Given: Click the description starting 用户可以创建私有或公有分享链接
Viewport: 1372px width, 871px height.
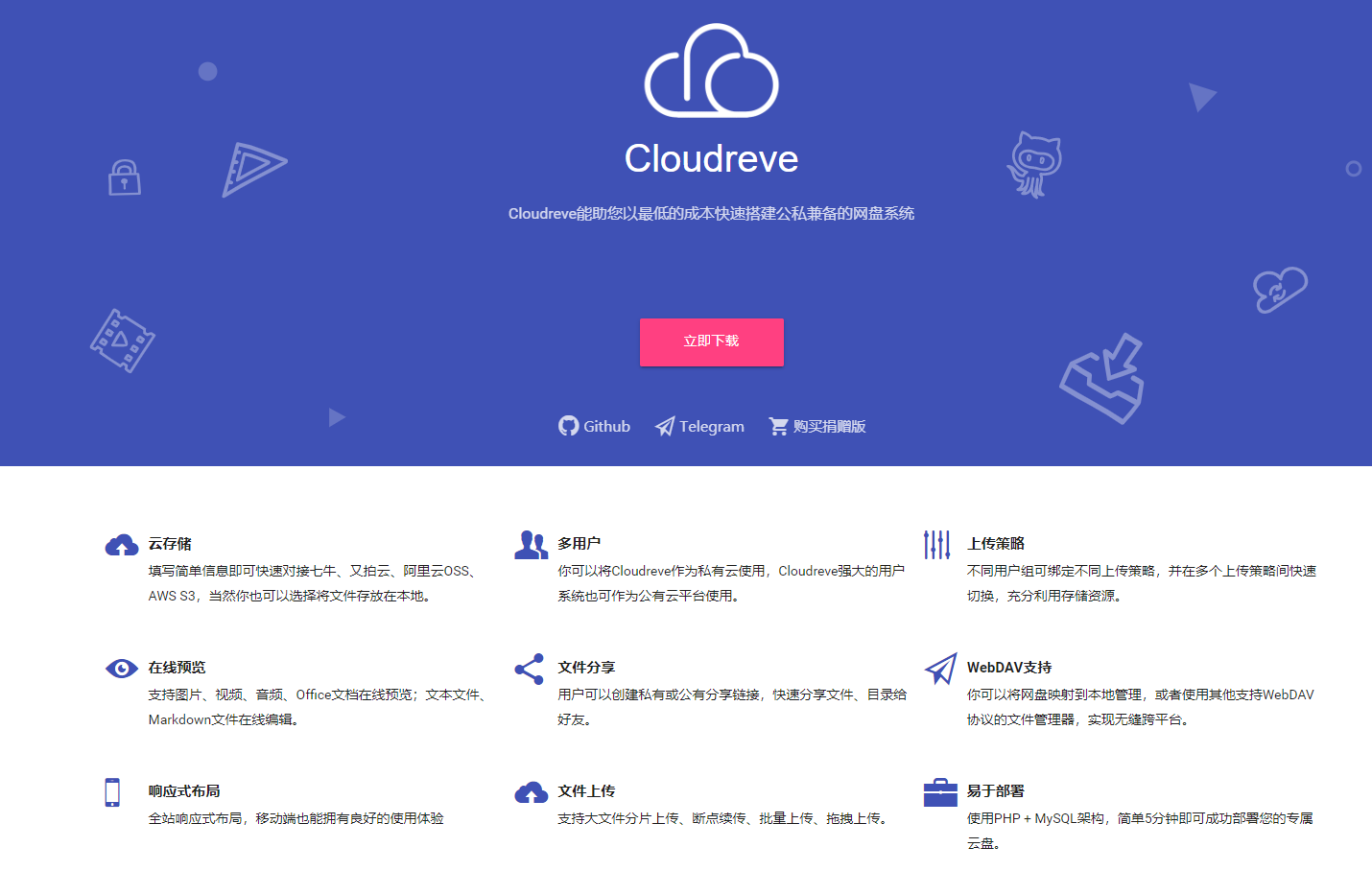Looking at the screenshot, I should (x=732, y=707).
